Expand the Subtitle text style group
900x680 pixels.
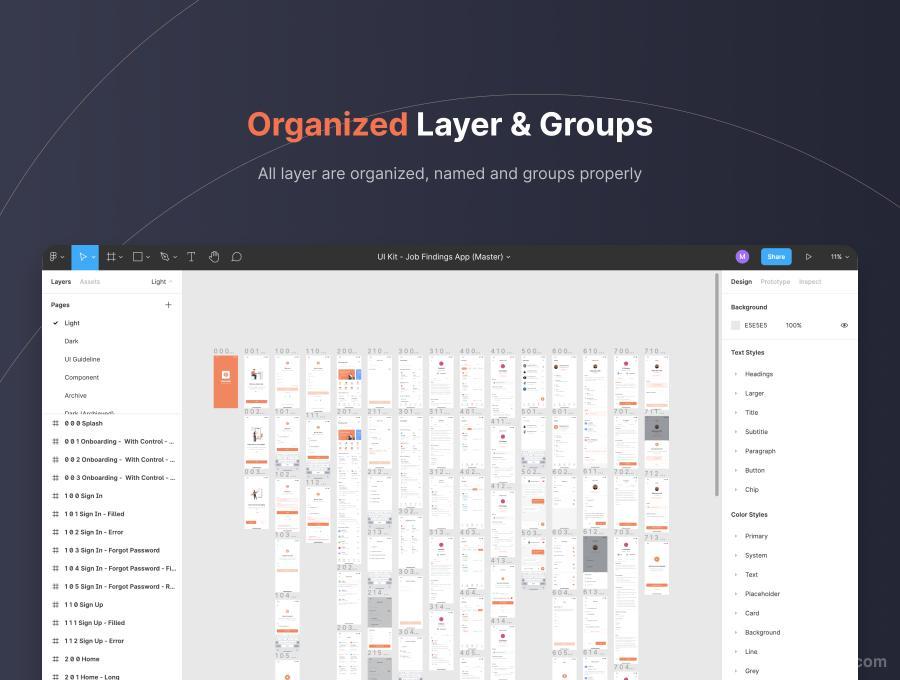click(x=736, y=432)
